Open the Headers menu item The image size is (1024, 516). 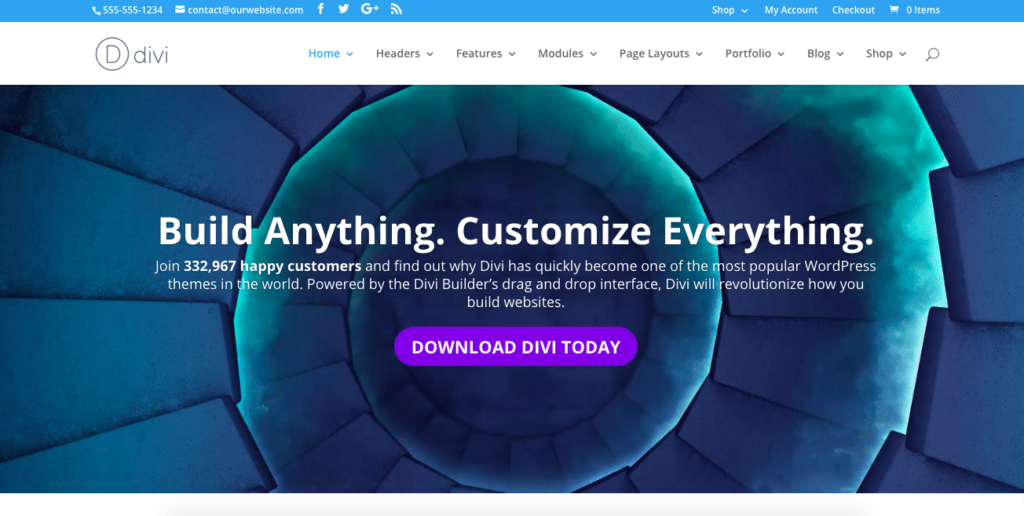398,54
